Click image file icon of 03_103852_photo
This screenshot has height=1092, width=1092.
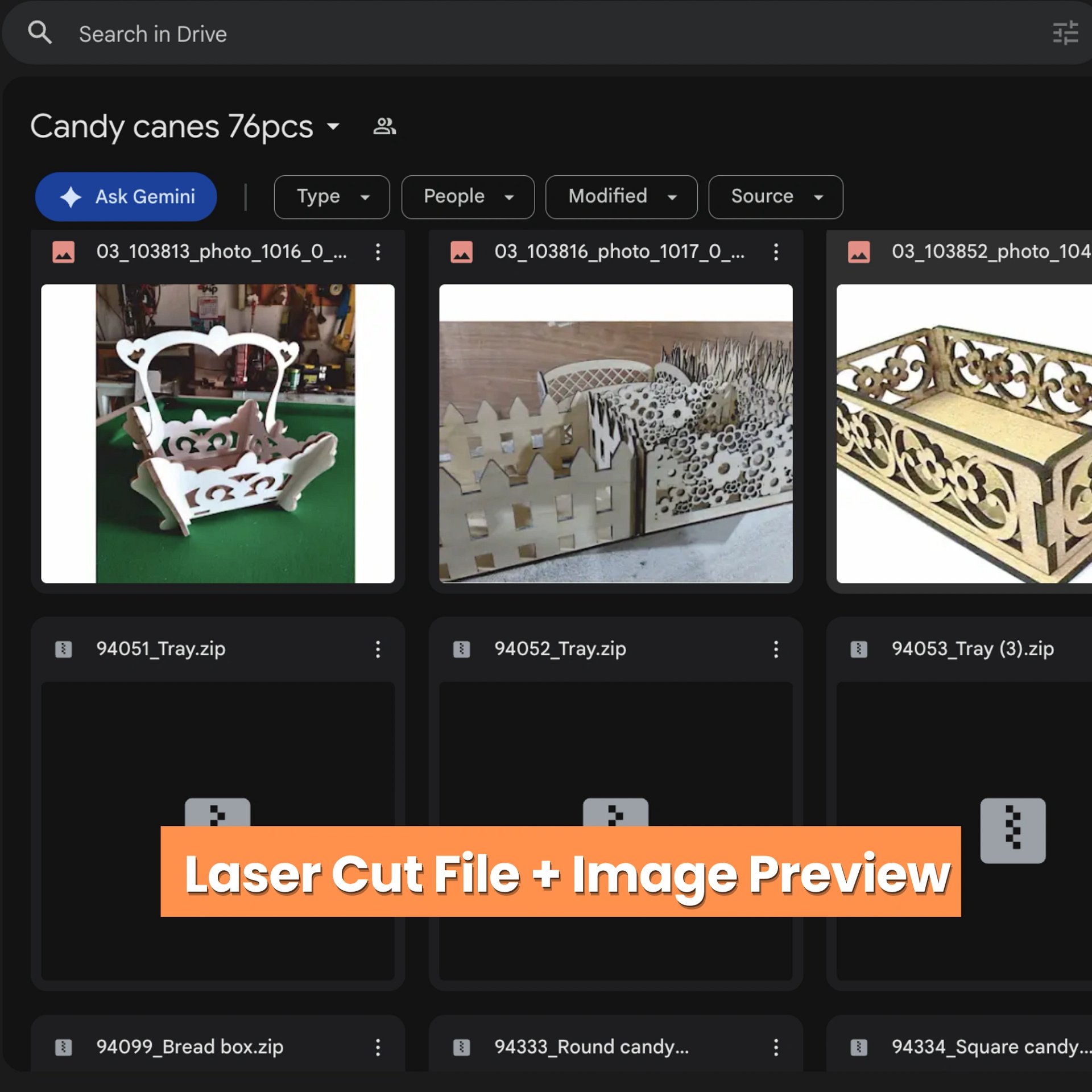coord(859,252)
